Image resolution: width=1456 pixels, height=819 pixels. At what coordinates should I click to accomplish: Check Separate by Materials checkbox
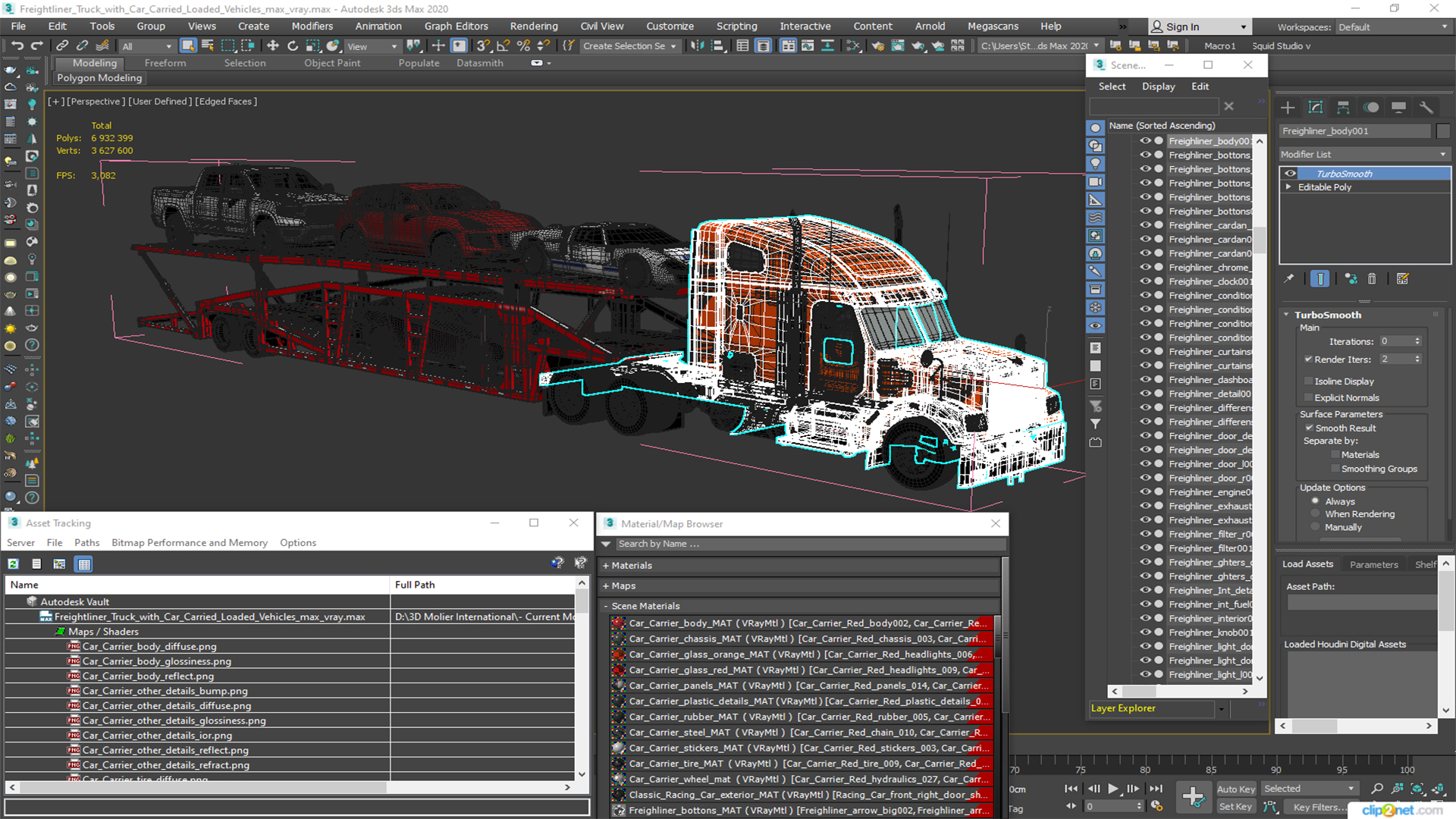click(1335, 455)
